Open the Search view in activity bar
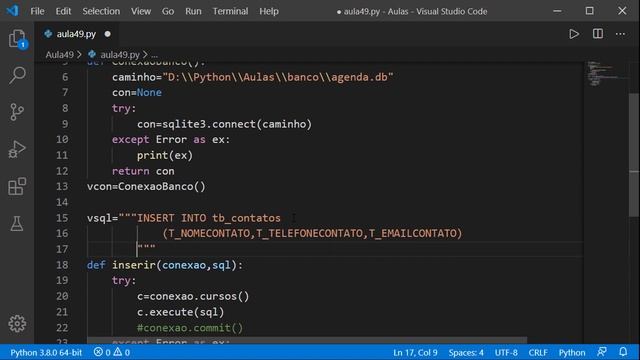 click(17, 75)
